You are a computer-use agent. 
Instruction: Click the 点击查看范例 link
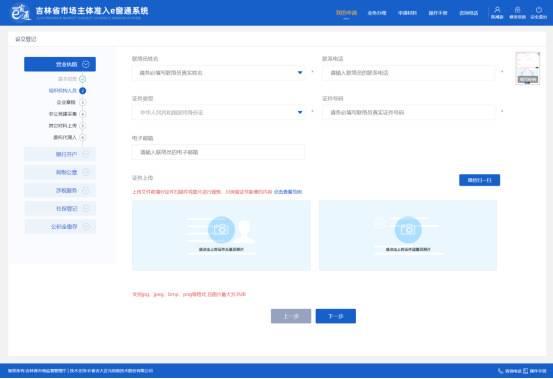point(288,192)
